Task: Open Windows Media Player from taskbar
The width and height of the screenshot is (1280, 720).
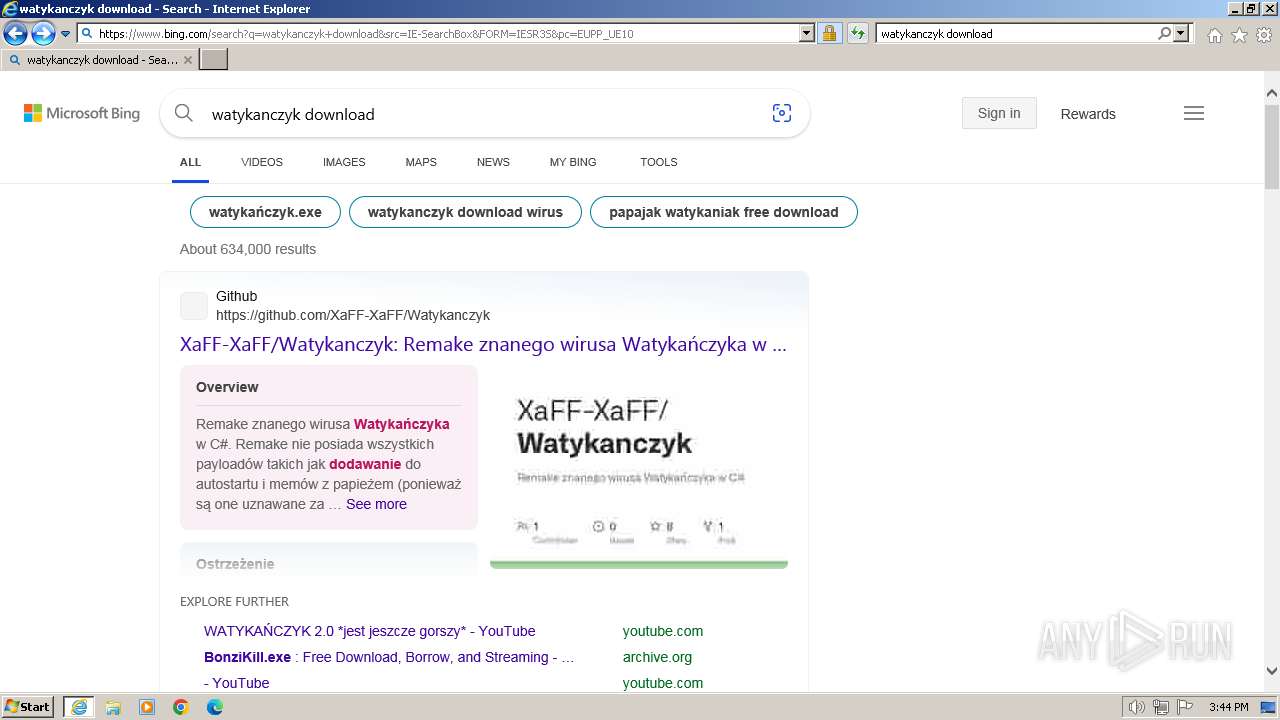Action: pyautogui.click(x=147, y=707)
